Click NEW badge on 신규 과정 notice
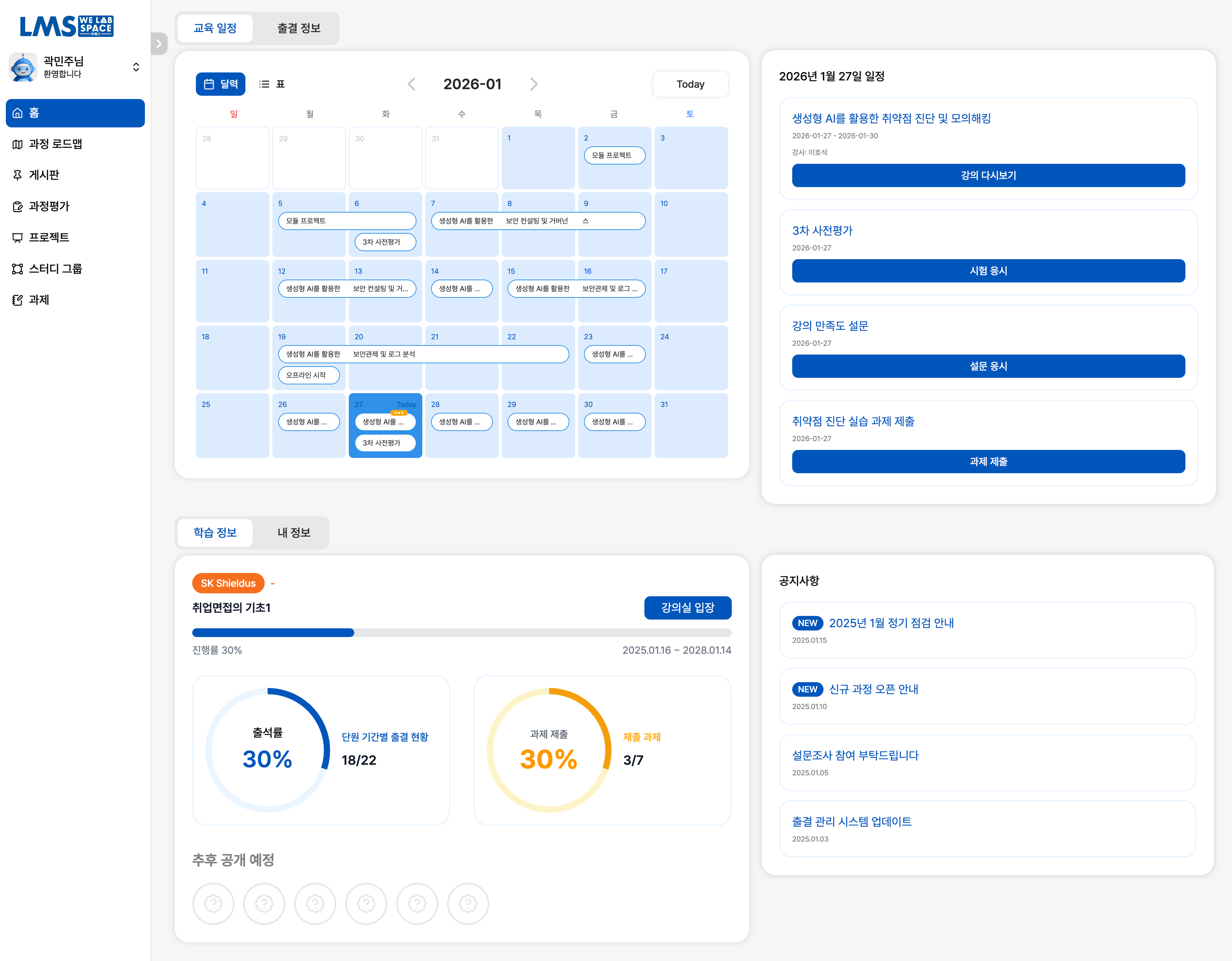Image resolution: width=1232 pixels, height=961 pixels. (807, 689)
